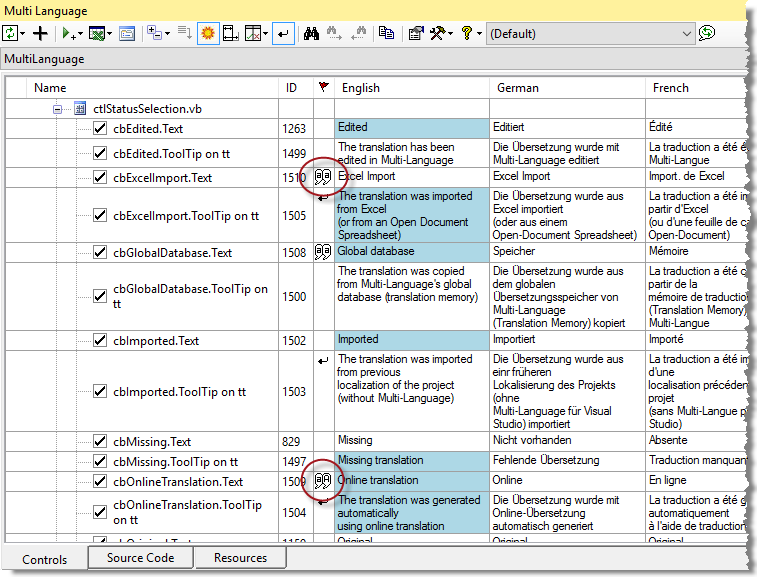Click the column-width fit icon in toolbar
757x577 pixels.
click(231, 33)
